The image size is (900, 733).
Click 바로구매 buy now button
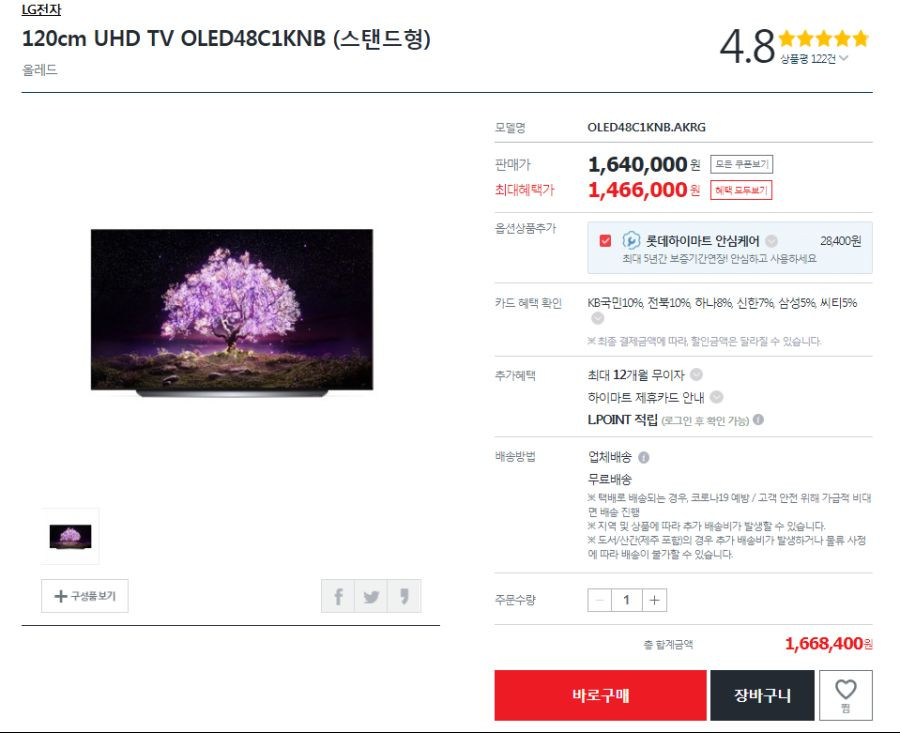[600, 695]
